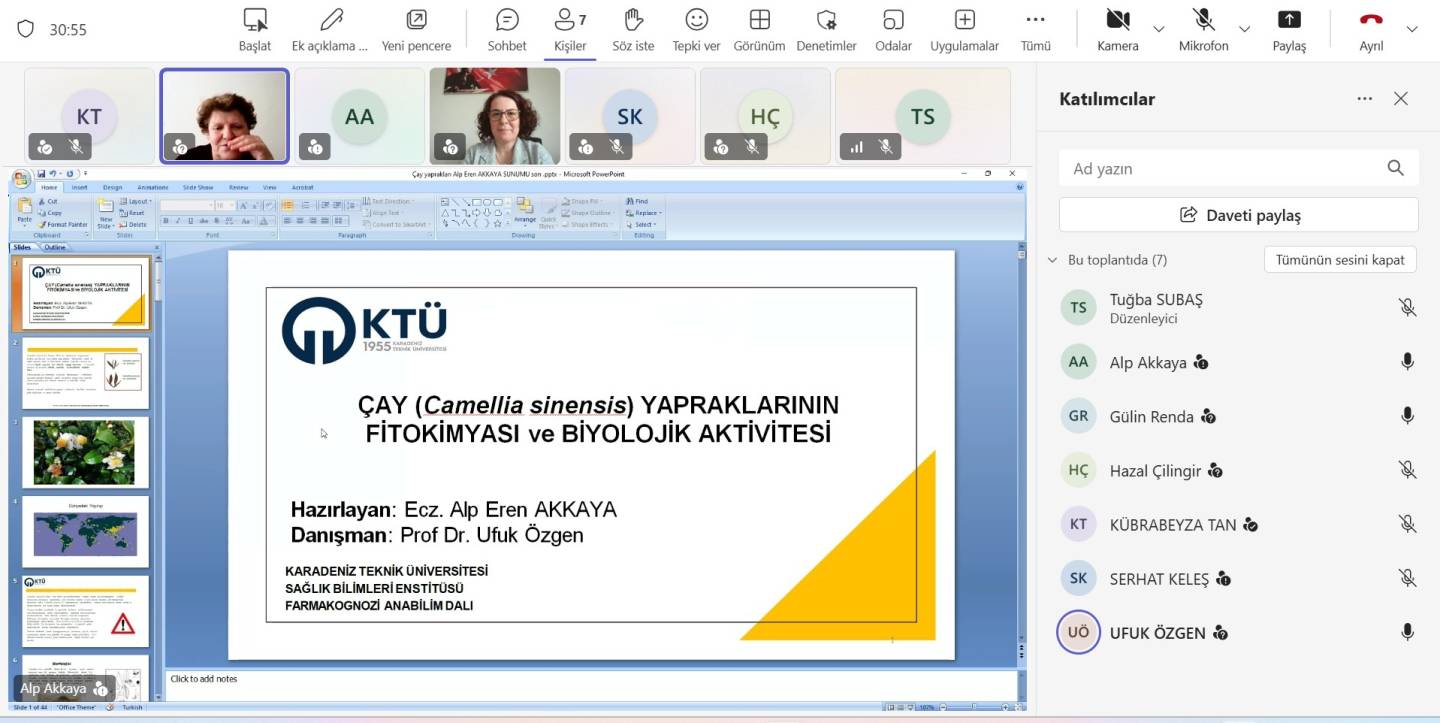The height and width of the screenshot is (723, 1440).
Task: Toggle Tuğba SUBAŞ's muted microphone icon
Action: point(1407,308)
